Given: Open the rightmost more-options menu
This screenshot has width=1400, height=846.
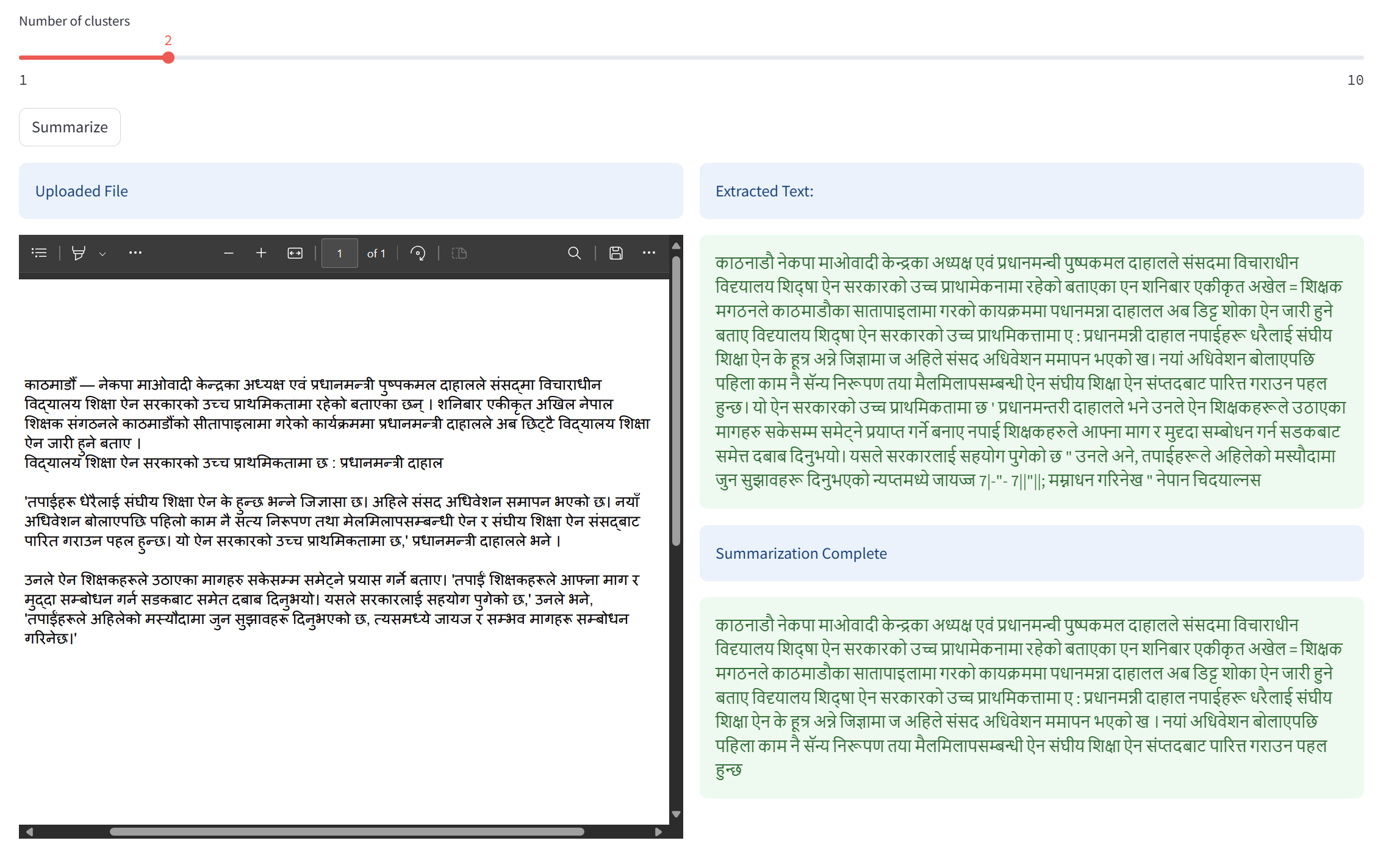Looking at the screenshot, I should (648, 253).
